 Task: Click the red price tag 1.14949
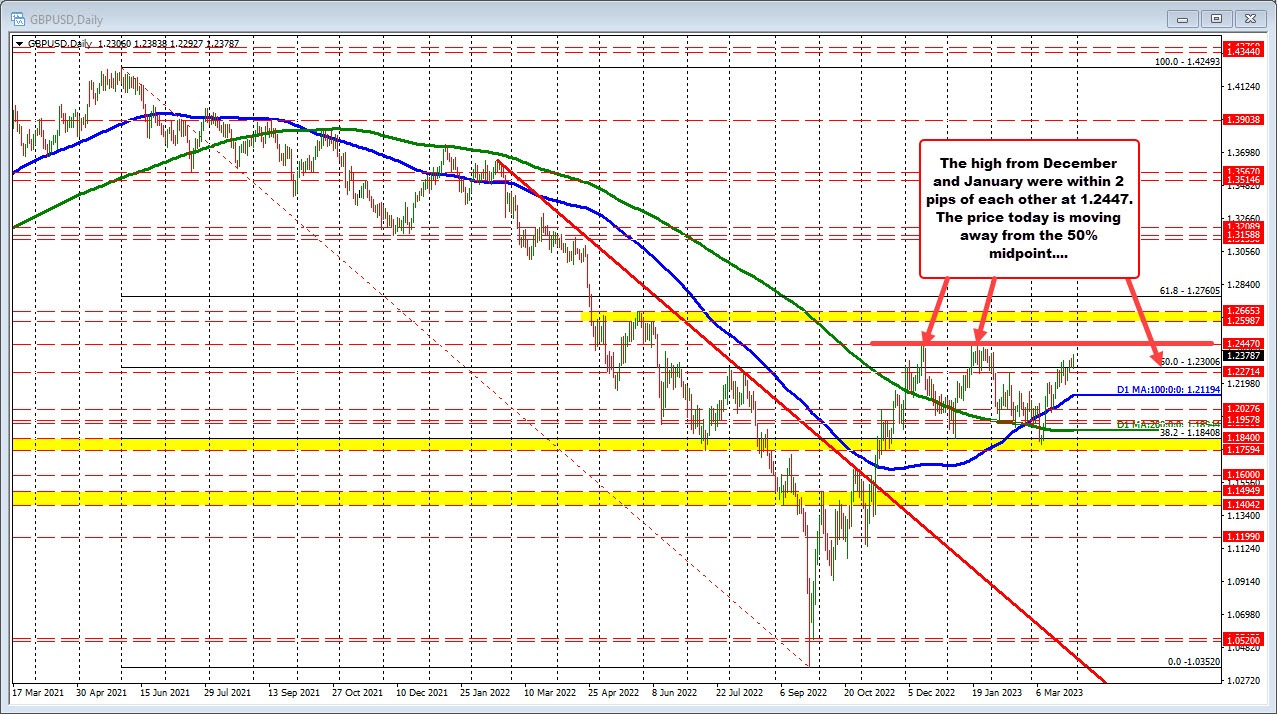[x=1245, y=491]
